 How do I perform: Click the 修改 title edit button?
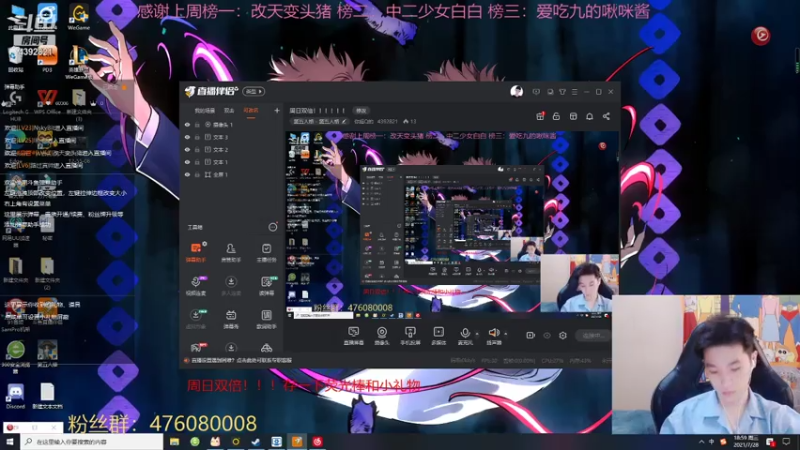click(x=361, y=111)
